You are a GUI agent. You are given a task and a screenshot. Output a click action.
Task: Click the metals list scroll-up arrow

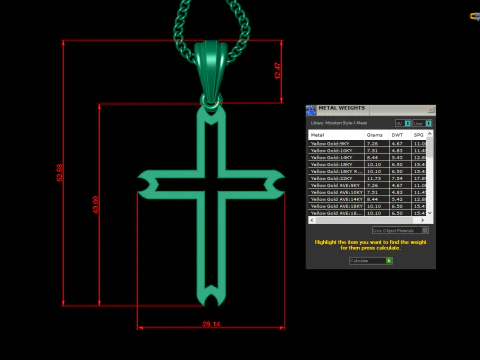coord(430,134)
